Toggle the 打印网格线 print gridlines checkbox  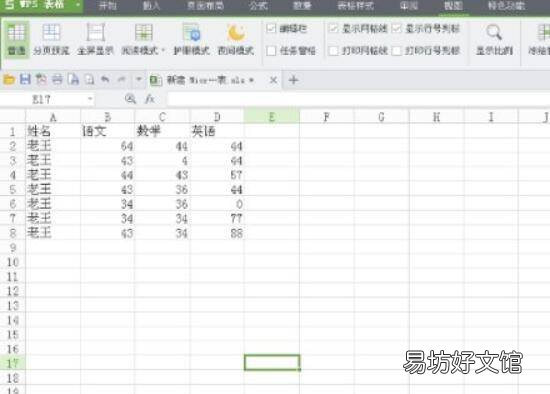[333, 51]
